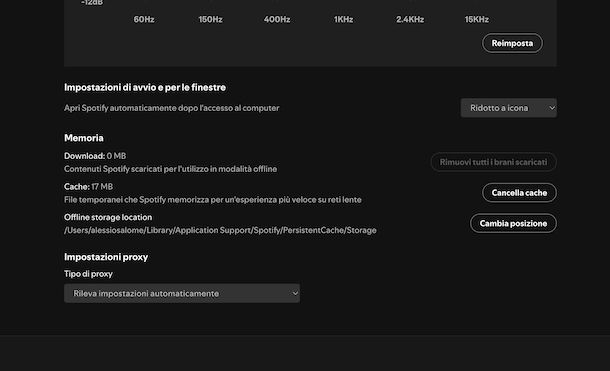Screen dimensions: 610x371
Task: Click the File temporanei cache description
Action: click(213, 200)
